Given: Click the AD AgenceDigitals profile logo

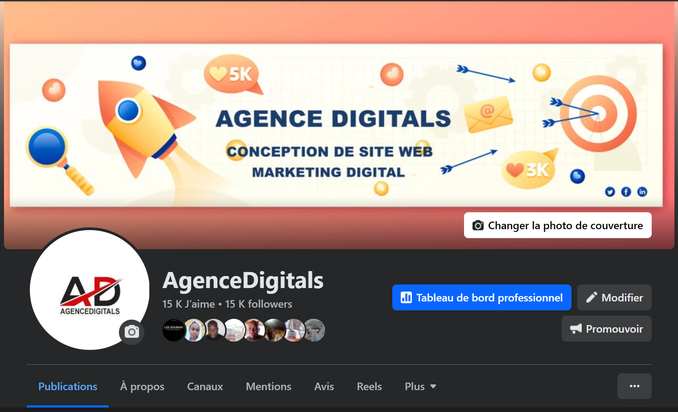Looking at the screenshot, I should 90,289.
